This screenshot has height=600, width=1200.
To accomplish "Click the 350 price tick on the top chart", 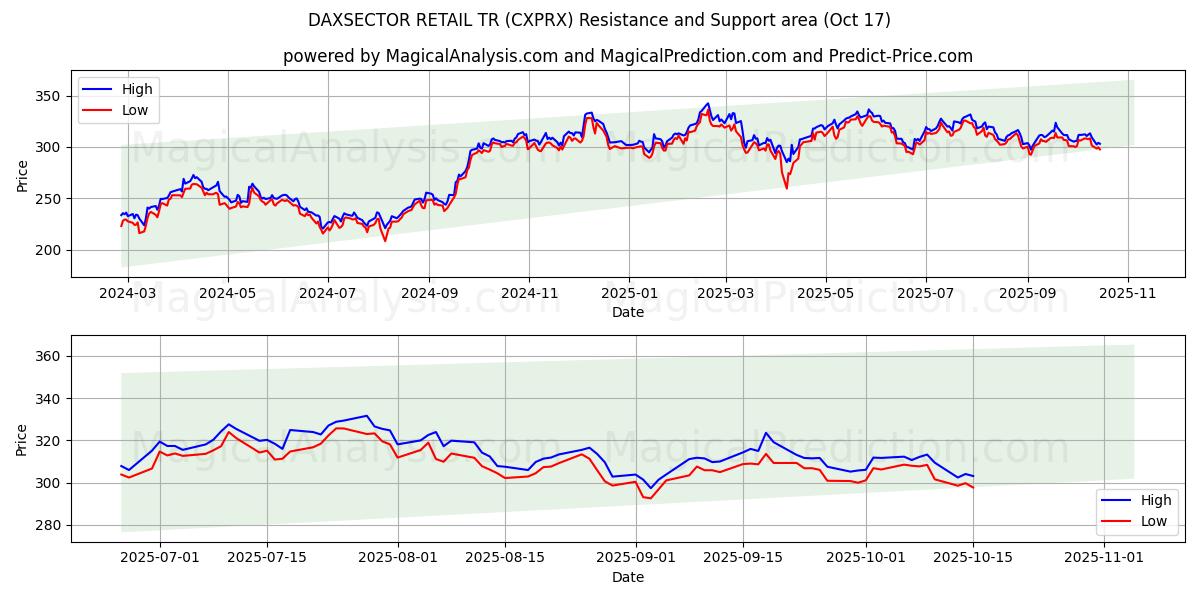I will (48, 96).
